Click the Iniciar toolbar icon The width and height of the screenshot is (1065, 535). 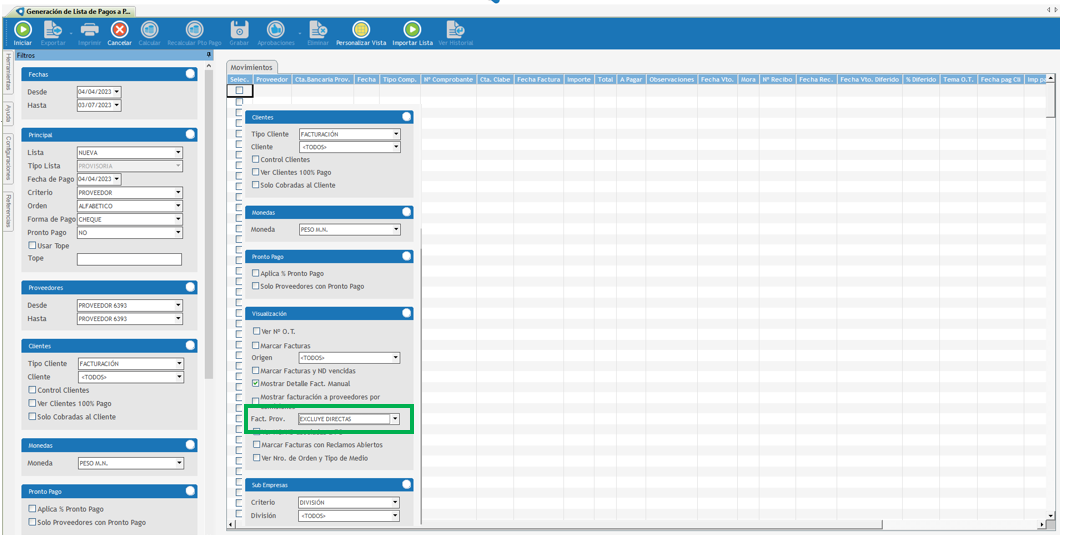pyautogui.click(x=23, y=30)
